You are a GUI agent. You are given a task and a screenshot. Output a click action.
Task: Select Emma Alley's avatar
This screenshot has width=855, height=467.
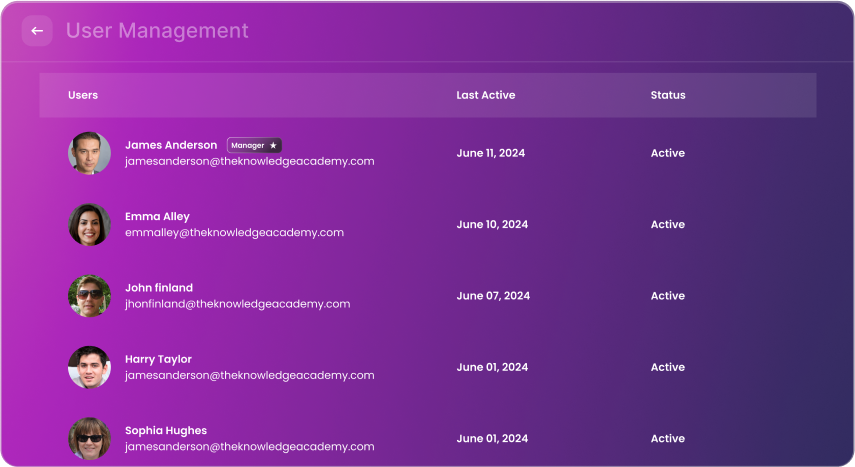coord(89,225)
